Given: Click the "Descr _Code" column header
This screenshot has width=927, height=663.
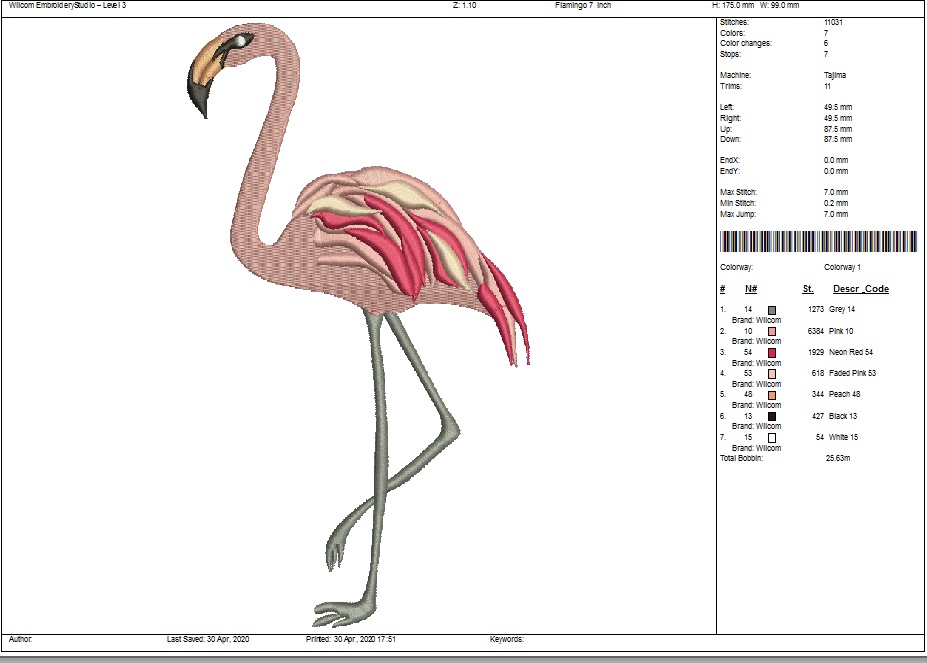Looking at the screenshot, I should (x=861, y=289).
